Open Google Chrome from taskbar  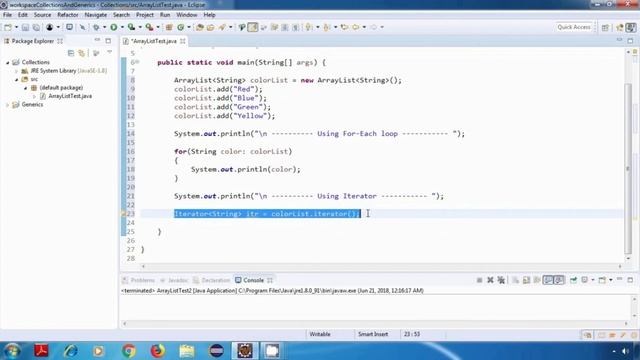coord(129,351)
